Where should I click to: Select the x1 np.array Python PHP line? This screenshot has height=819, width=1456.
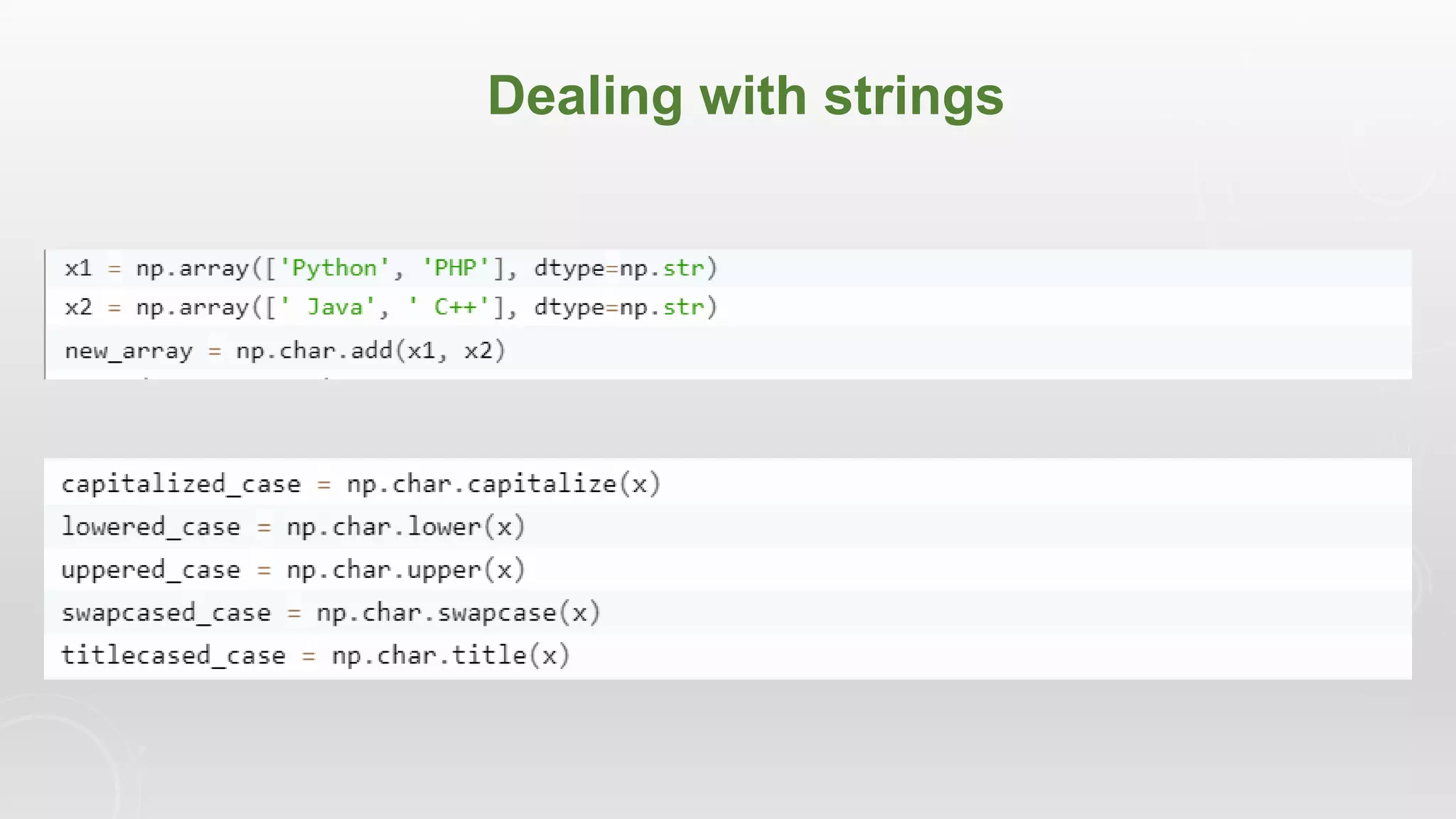[391, 268]
